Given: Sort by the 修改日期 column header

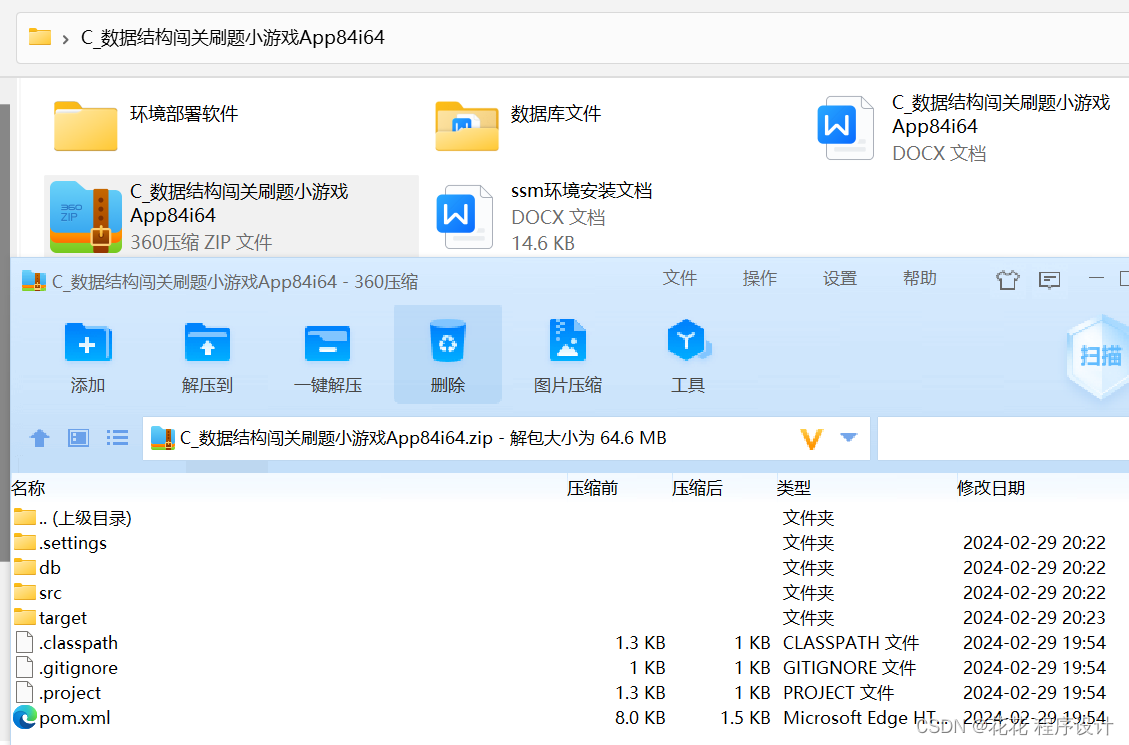Looking at the screenshot, I should click(x=991, y=487).
